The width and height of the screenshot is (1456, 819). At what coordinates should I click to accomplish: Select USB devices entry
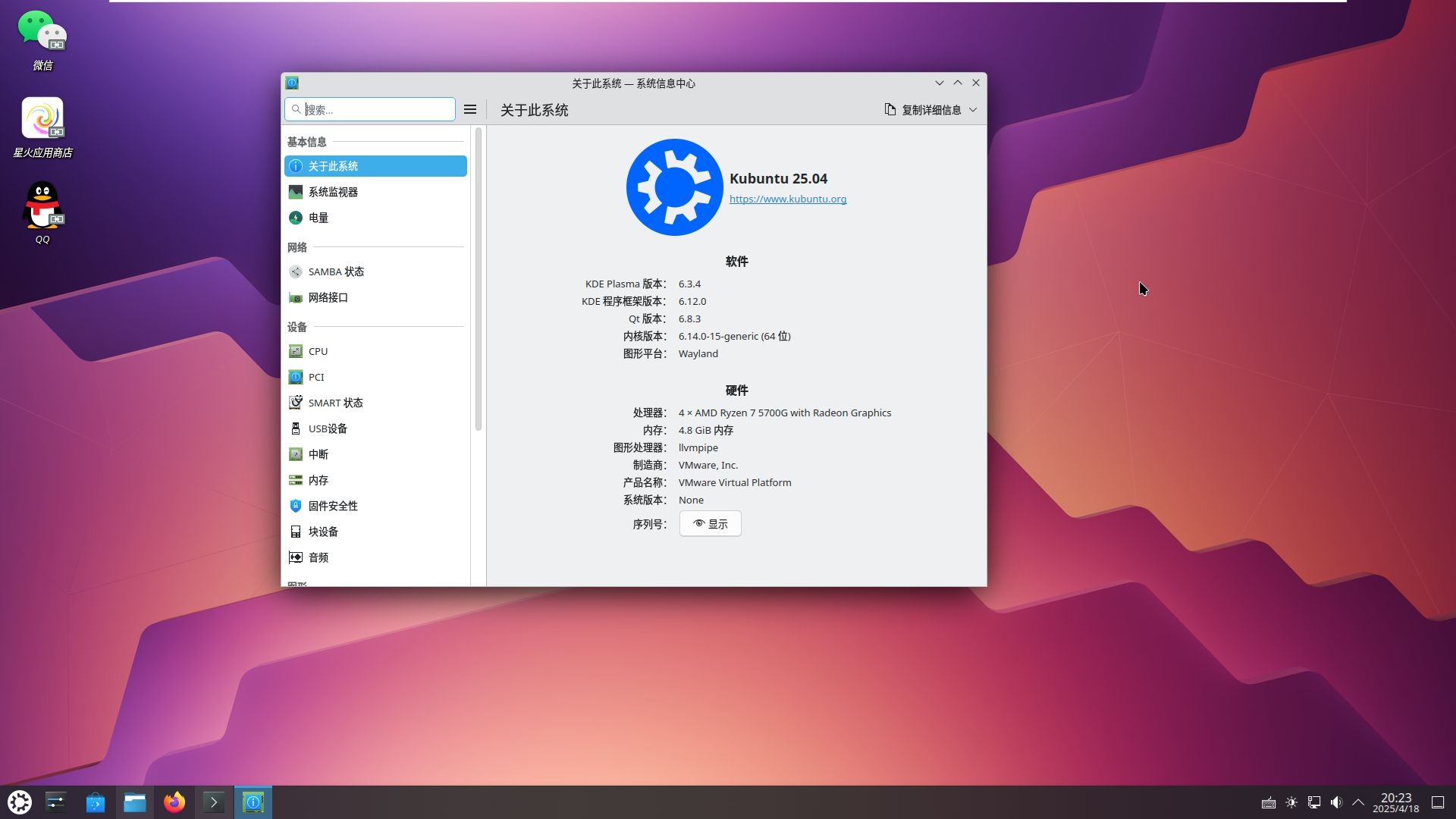point(327,428)
